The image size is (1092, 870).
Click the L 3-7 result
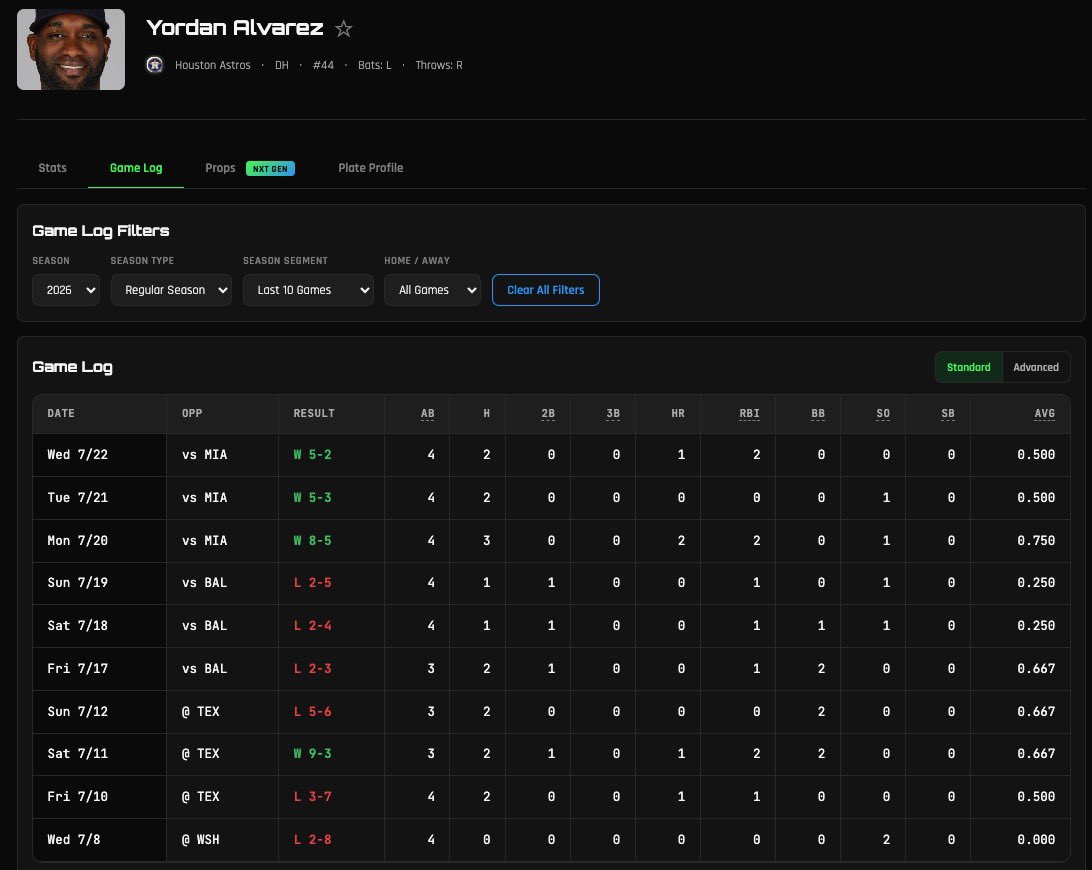pyautogui.click(x=313, y=796)
